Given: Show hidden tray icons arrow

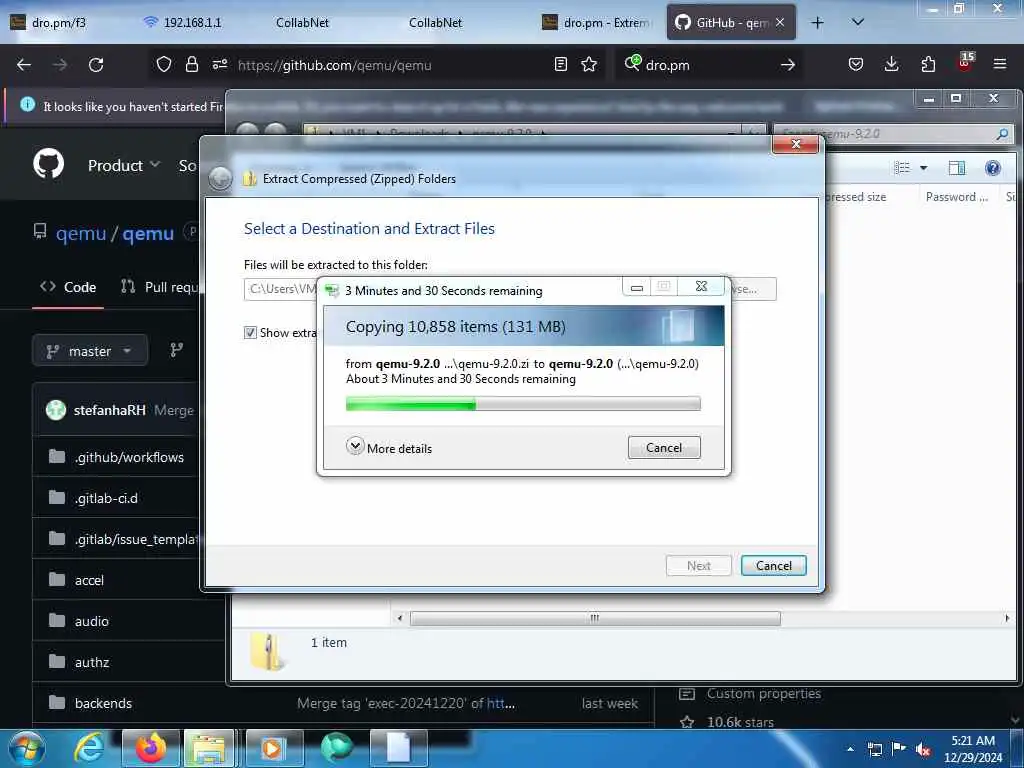Looking at the screenshot, I should point(850,749).
